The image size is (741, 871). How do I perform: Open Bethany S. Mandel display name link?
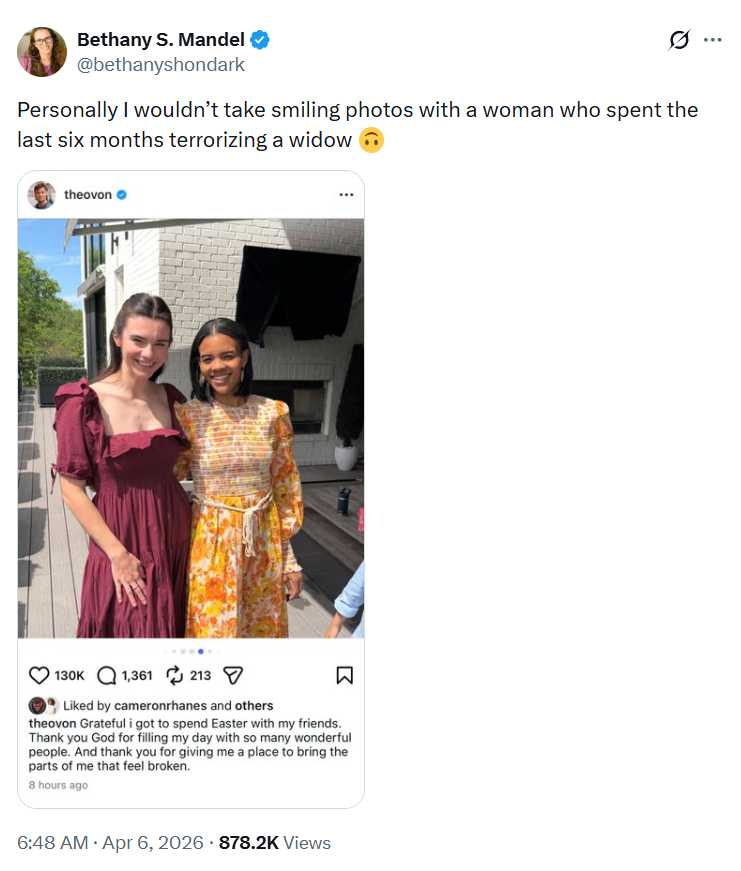pyautogui.click(x=160, y=40)
